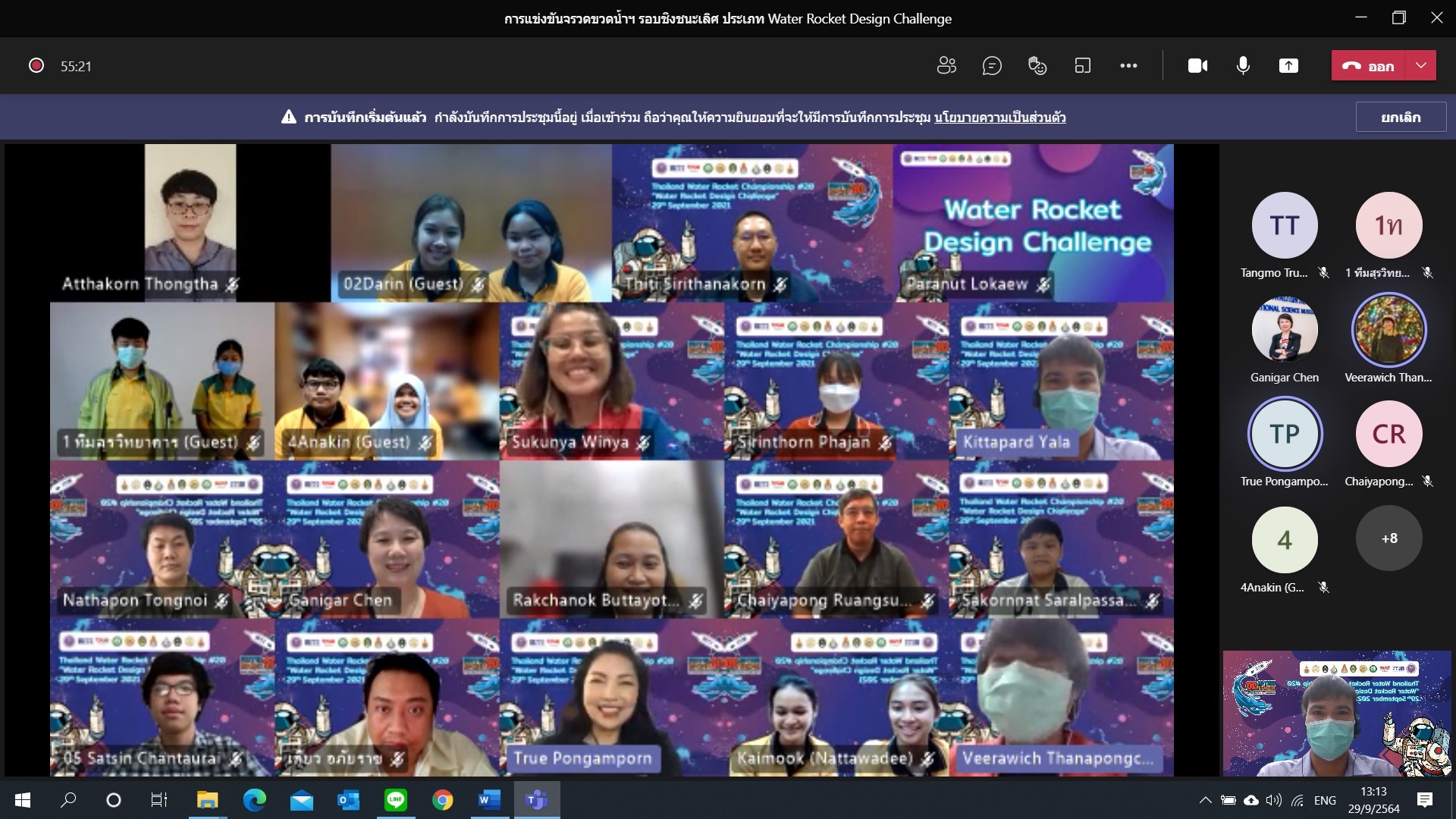This screenshot has height=819, width=1456.
Task: Toggle the microphone mute
Action: click(x=1243, y=66)
